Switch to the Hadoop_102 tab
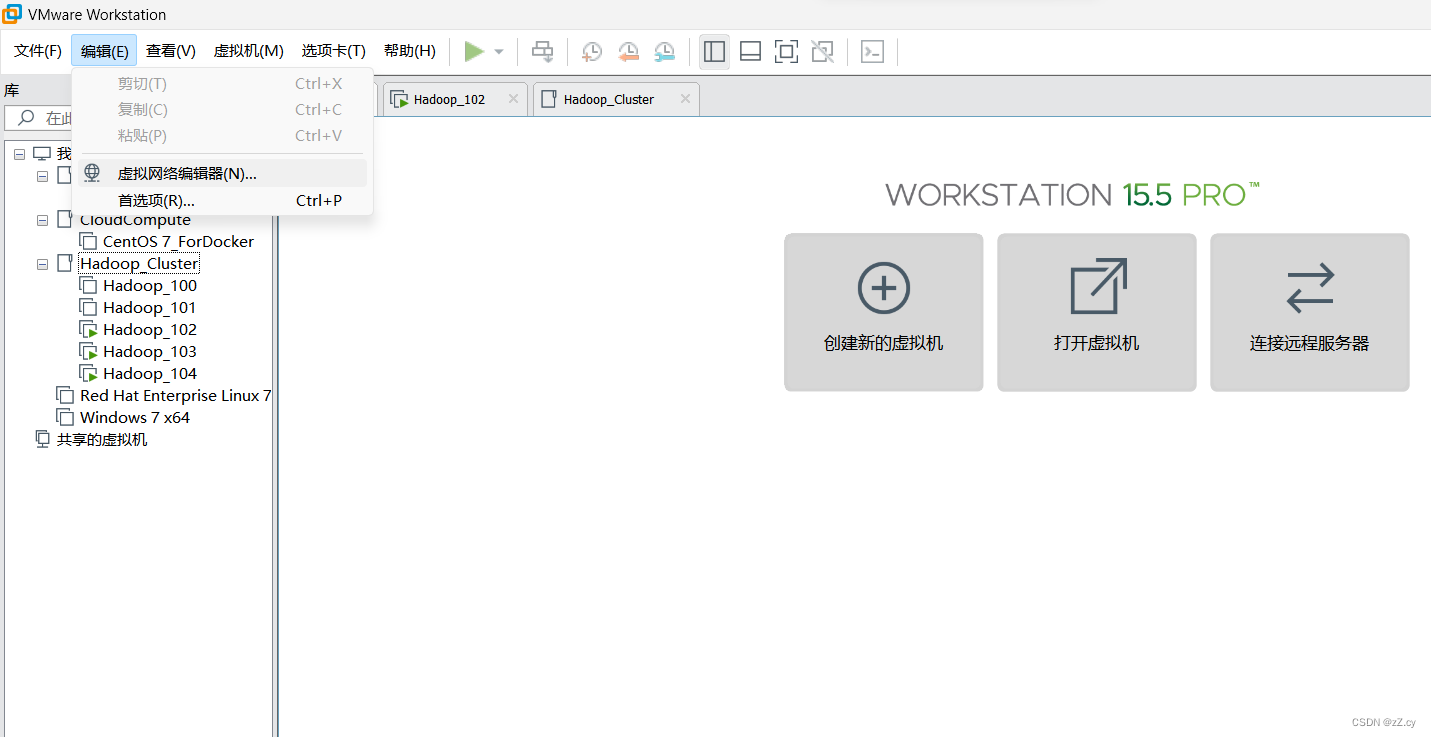The image size is (1431, 737). click(x=455, y=99)
